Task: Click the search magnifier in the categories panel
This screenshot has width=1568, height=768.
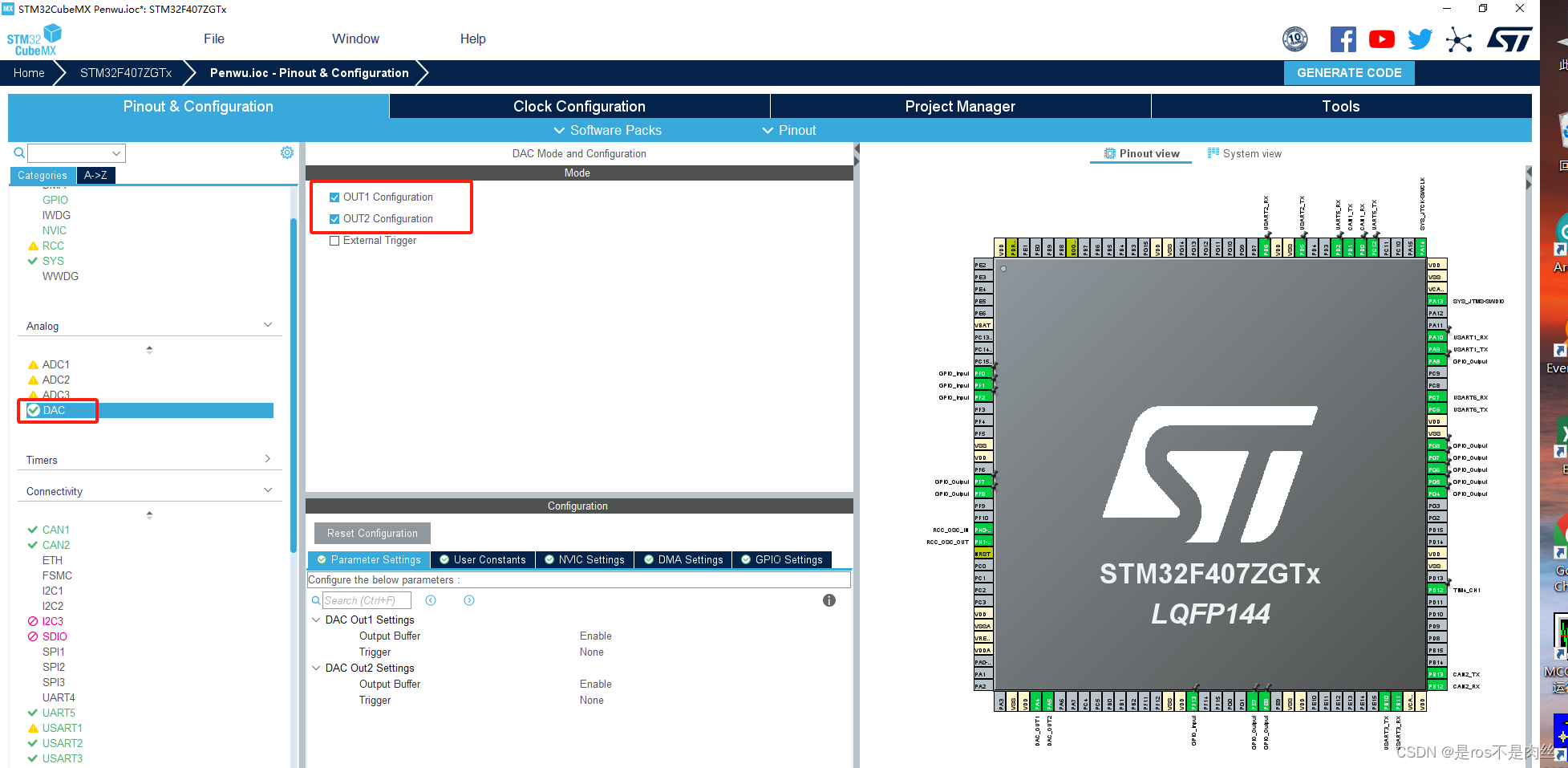Action: (18, 152)
